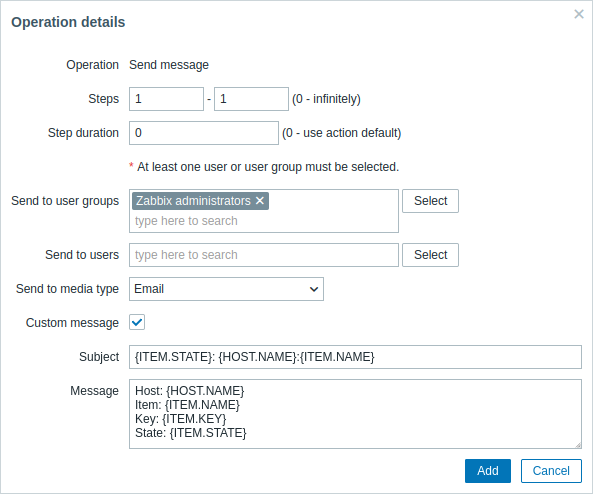Click the Email dropdown chevron arrow
The image size is (593, 494).
click(314, 289)
